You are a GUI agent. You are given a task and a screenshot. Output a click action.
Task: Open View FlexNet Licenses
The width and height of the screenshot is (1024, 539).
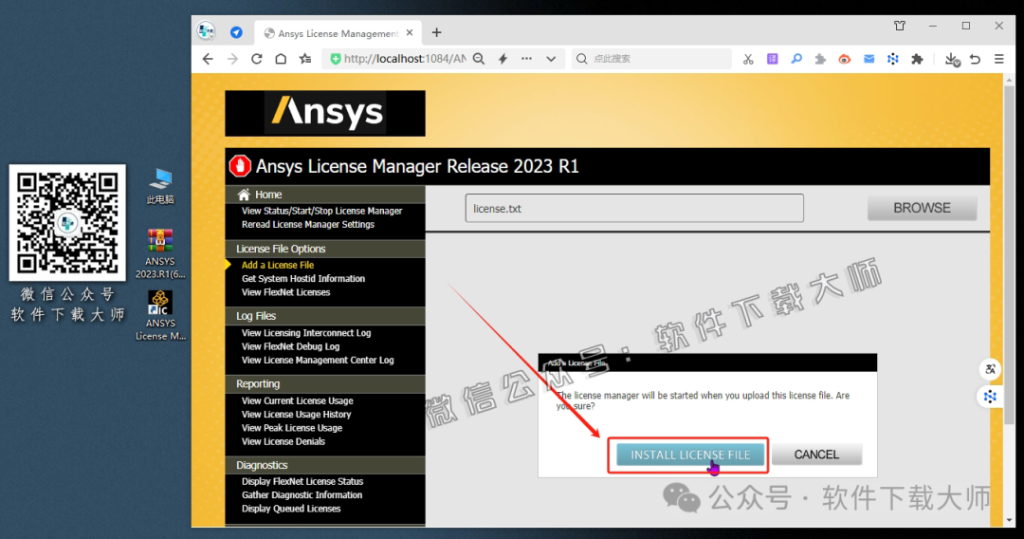pyautogui.click(x=285, y=293)
